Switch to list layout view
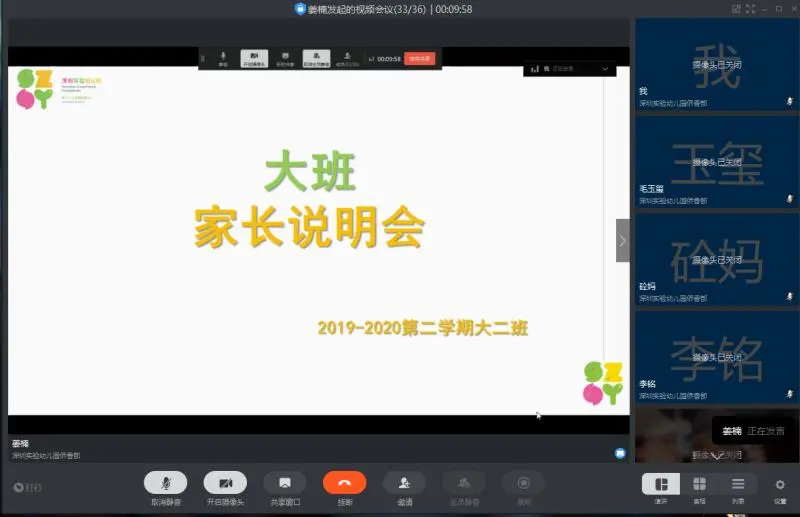Screen dimensions: 800x517 coord(738,484)
